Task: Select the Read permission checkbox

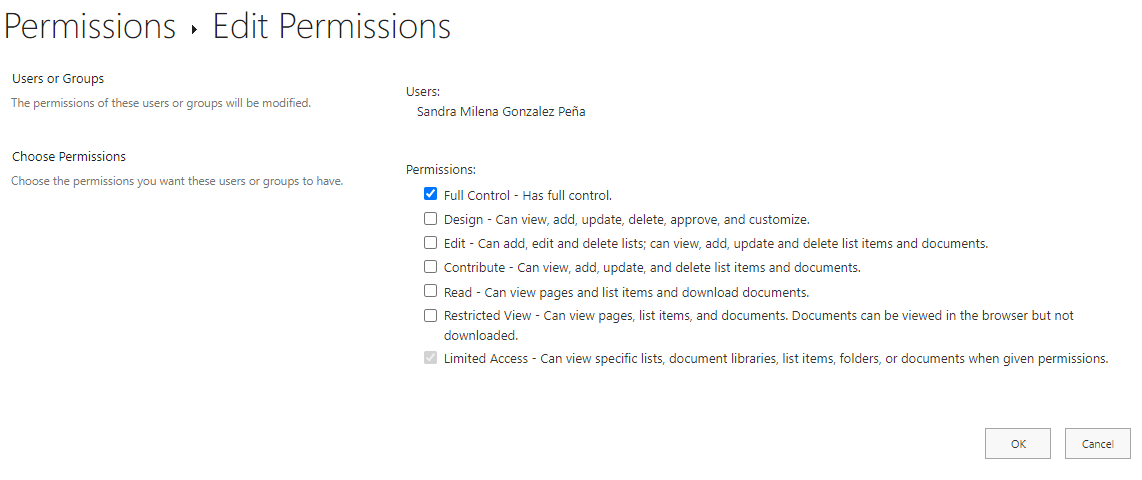Action: (430, 292)
